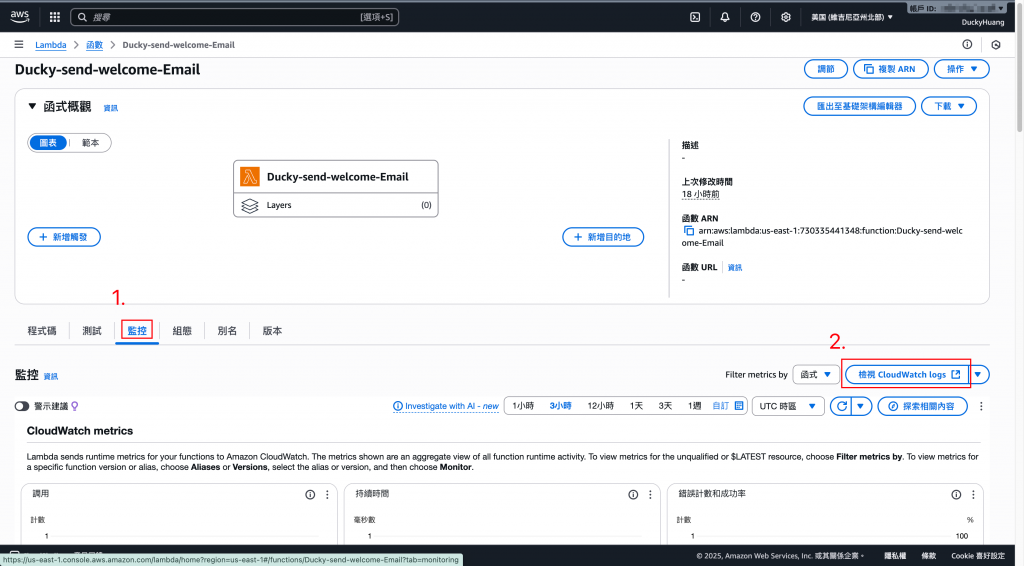
Task: Open the services grid menu
Action: (55, 17)
